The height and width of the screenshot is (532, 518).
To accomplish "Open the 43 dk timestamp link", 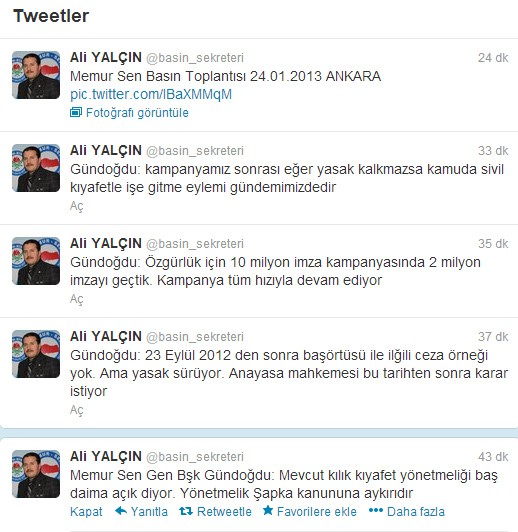I will (x=493, y=457).
